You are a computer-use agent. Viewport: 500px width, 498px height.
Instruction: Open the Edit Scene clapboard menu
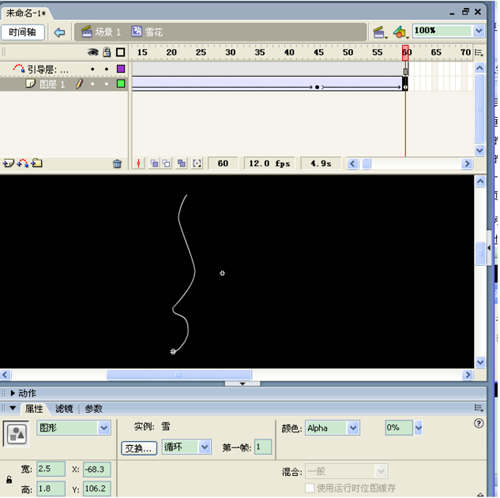[379, 32]
